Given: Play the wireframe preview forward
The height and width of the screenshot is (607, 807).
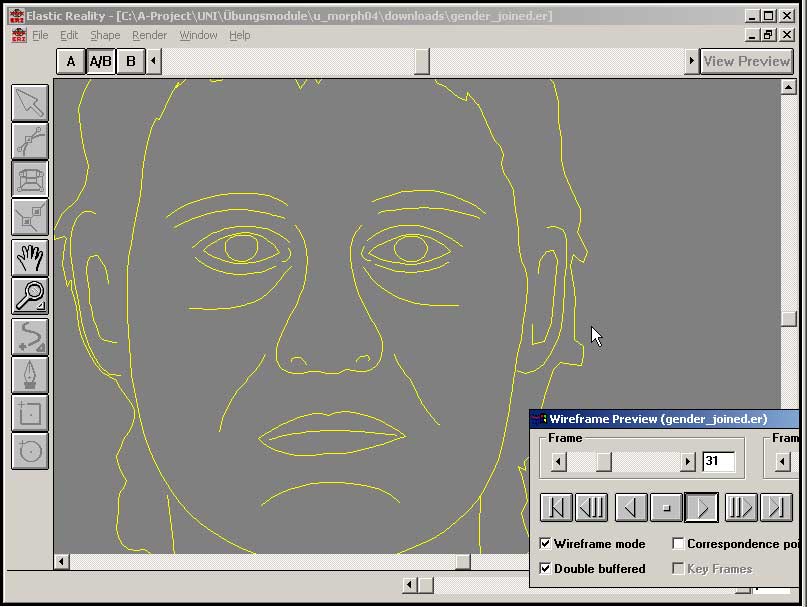Looking at the screenshot, I should click(701, 508).
